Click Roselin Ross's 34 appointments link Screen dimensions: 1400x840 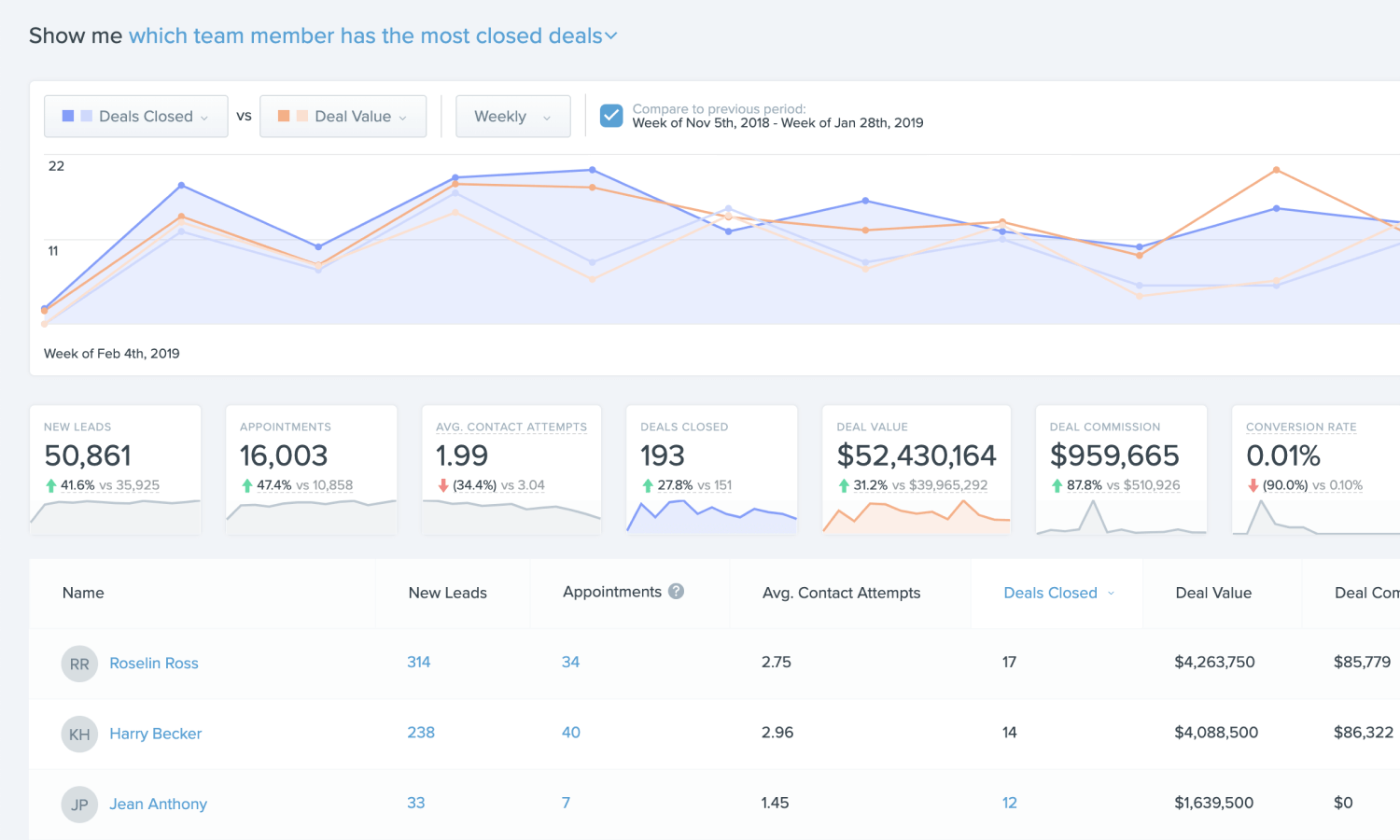(570, 662)
